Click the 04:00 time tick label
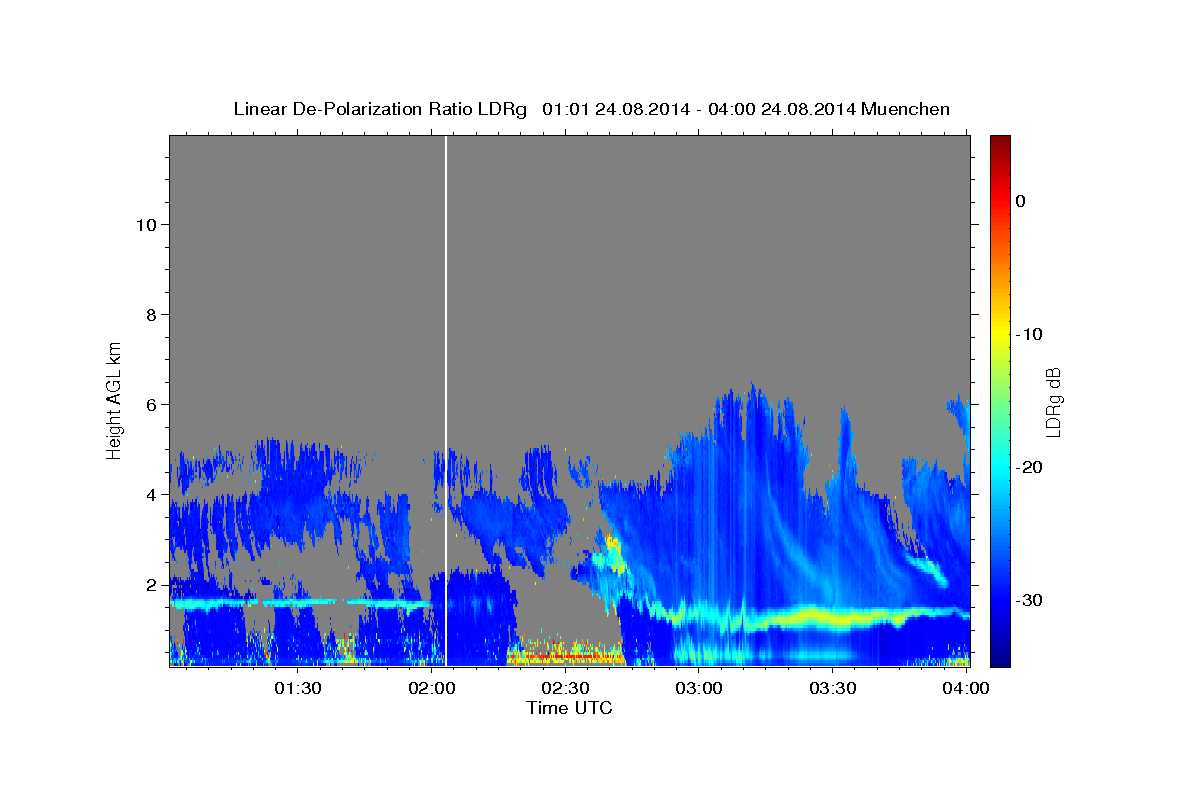Screen dimensions: 1200x800 (966, 688)
